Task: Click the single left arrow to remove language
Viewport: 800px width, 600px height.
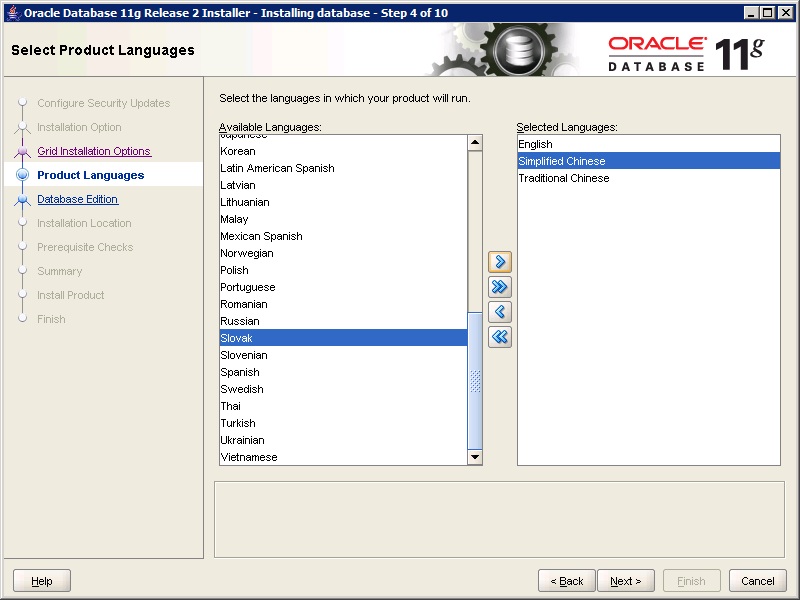Action: pyautogui.click(x=499, y=312)
